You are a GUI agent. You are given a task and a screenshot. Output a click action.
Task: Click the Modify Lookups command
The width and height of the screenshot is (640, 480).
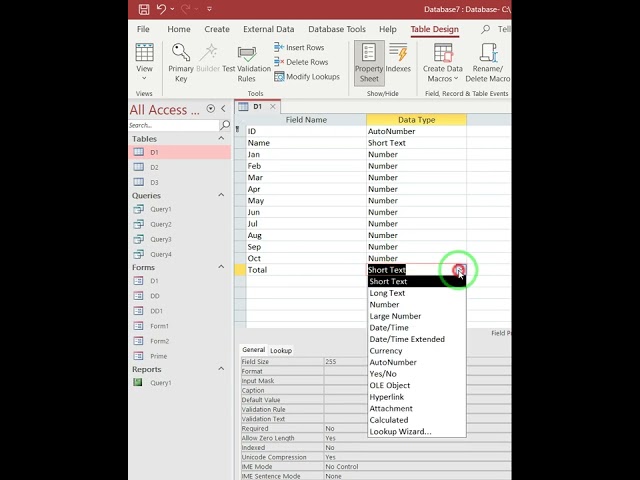click(307, 77)
